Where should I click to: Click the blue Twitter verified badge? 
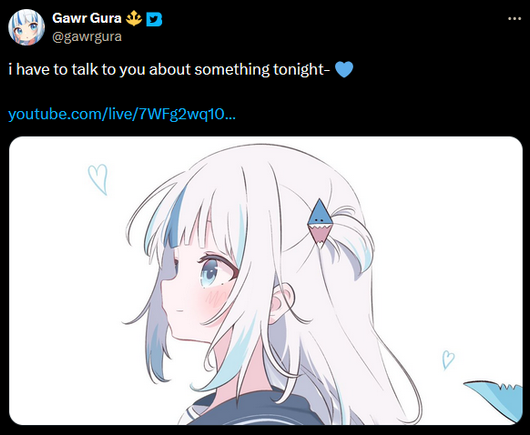pyautogui.click(x=154, y=19)
